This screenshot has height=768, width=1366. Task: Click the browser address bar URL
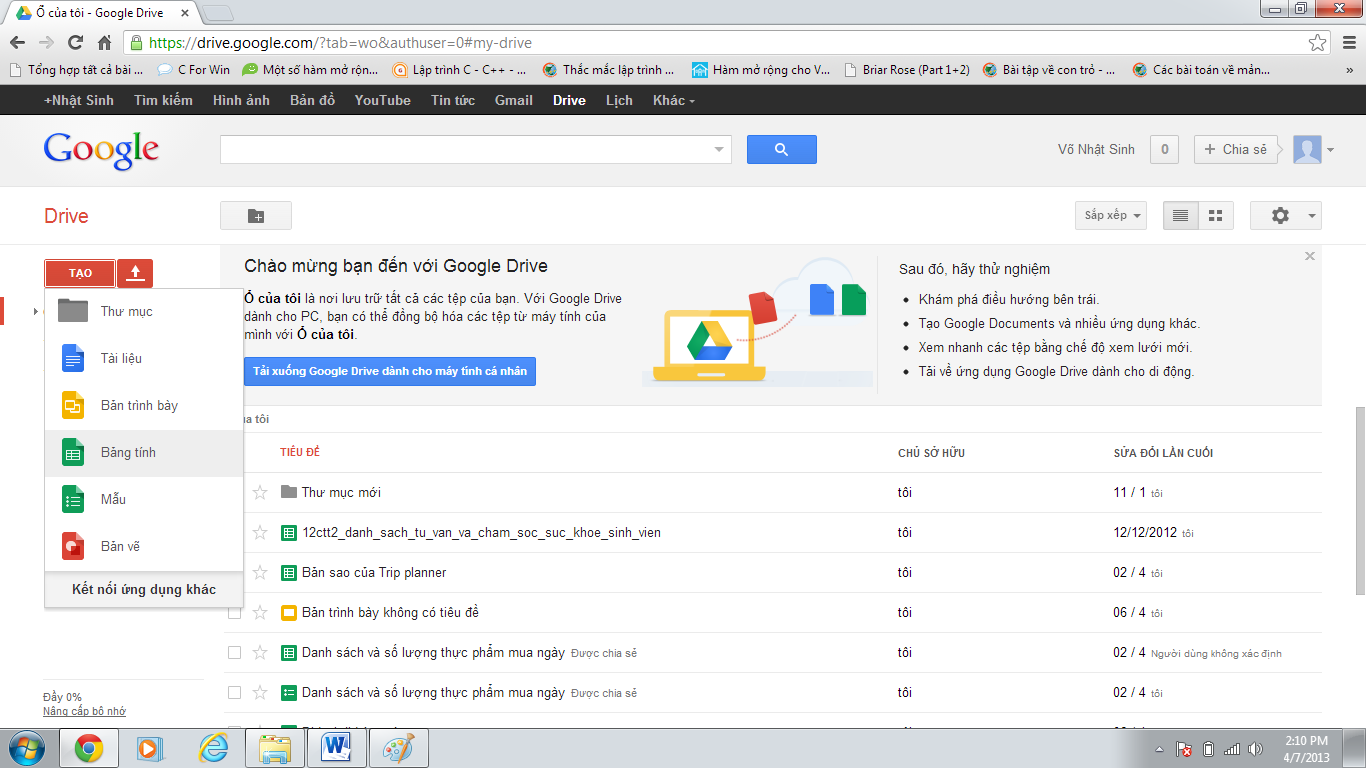340,43
